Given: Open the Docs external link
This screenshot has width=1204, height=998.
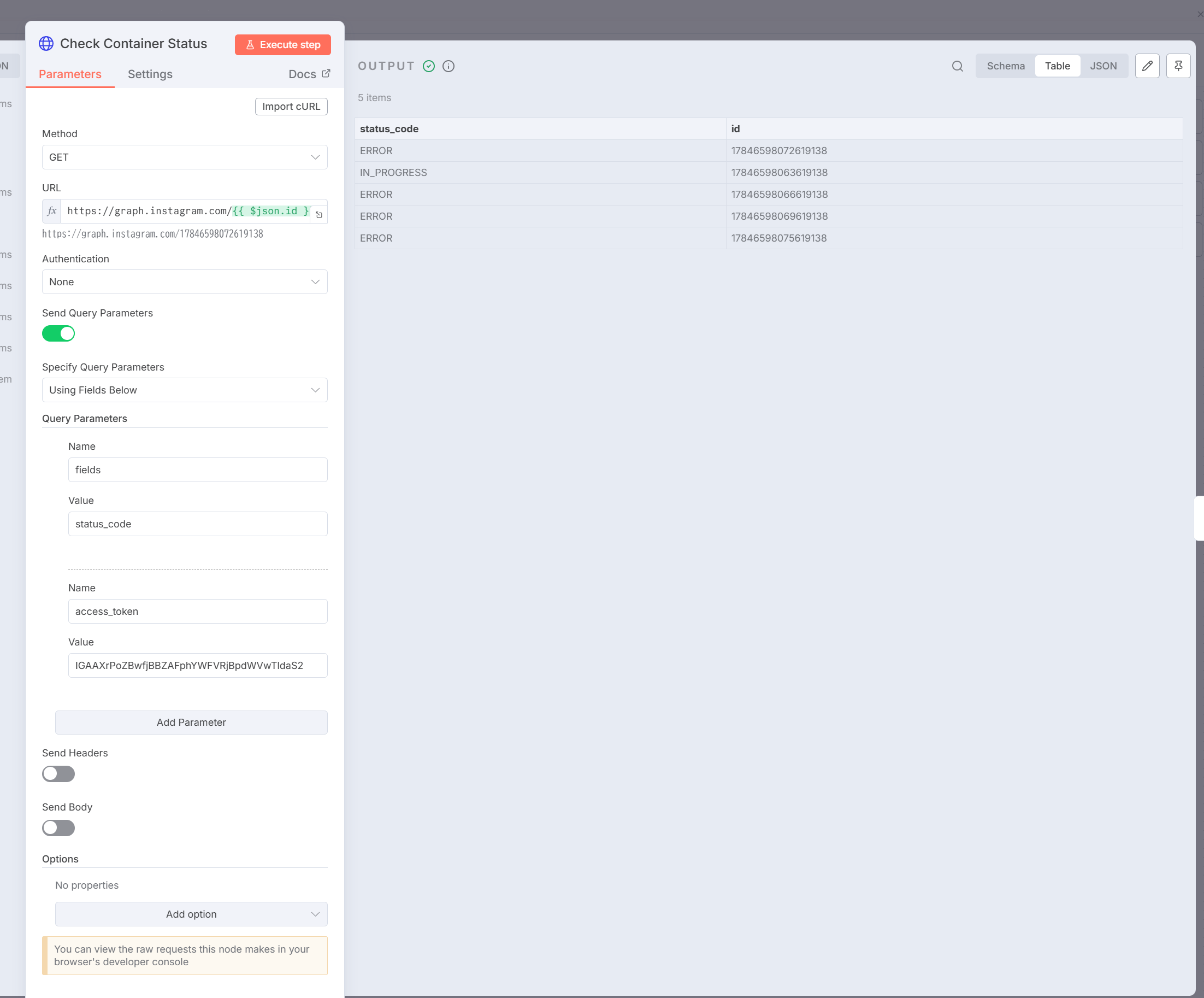Looking at the screenshot, I should [x=309, y=74].
